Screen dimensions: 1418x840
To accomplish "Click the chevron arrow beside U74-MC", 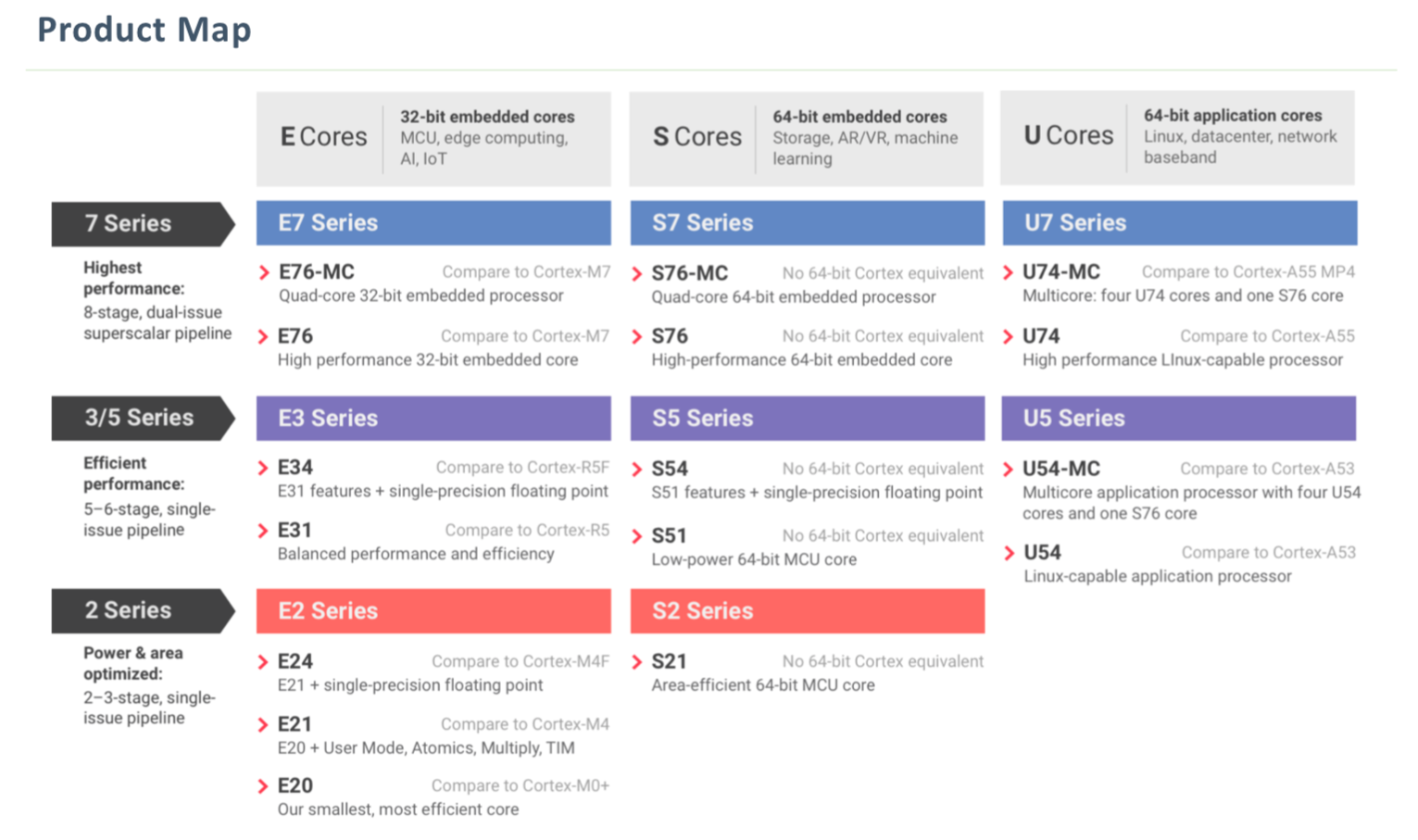I will click(1009, 272).
